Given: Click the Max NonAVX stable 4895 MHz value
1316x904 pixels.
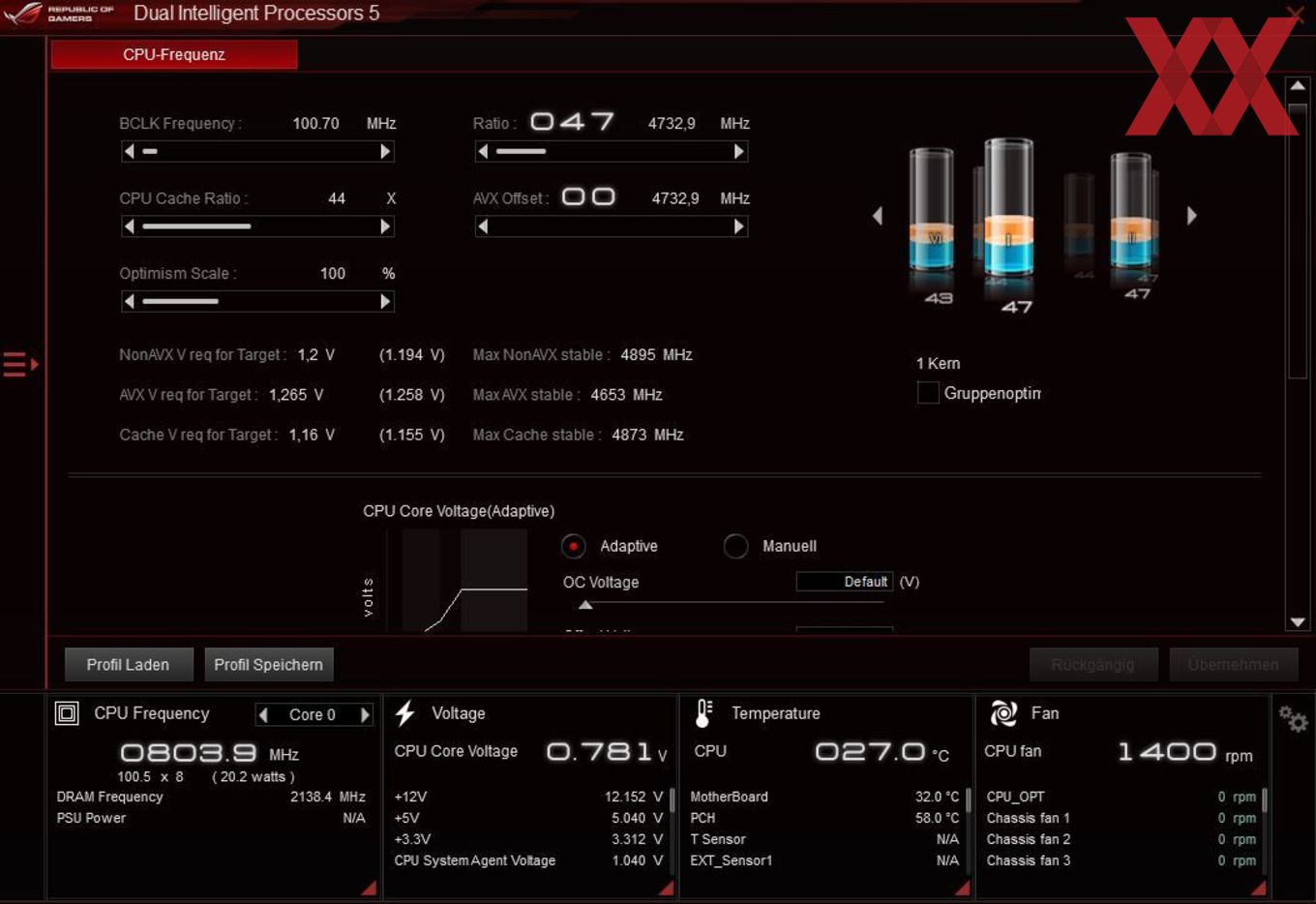Looking at the screenshot, I should click(x=656, y=355).
